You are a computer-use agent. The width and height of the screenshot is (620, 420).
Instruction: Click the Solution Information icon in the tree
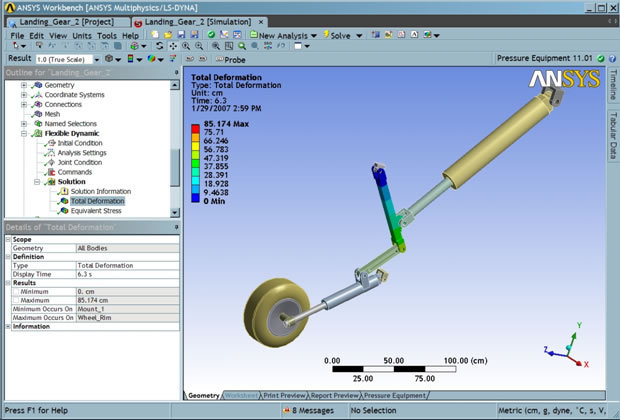(x=62, y=191)
